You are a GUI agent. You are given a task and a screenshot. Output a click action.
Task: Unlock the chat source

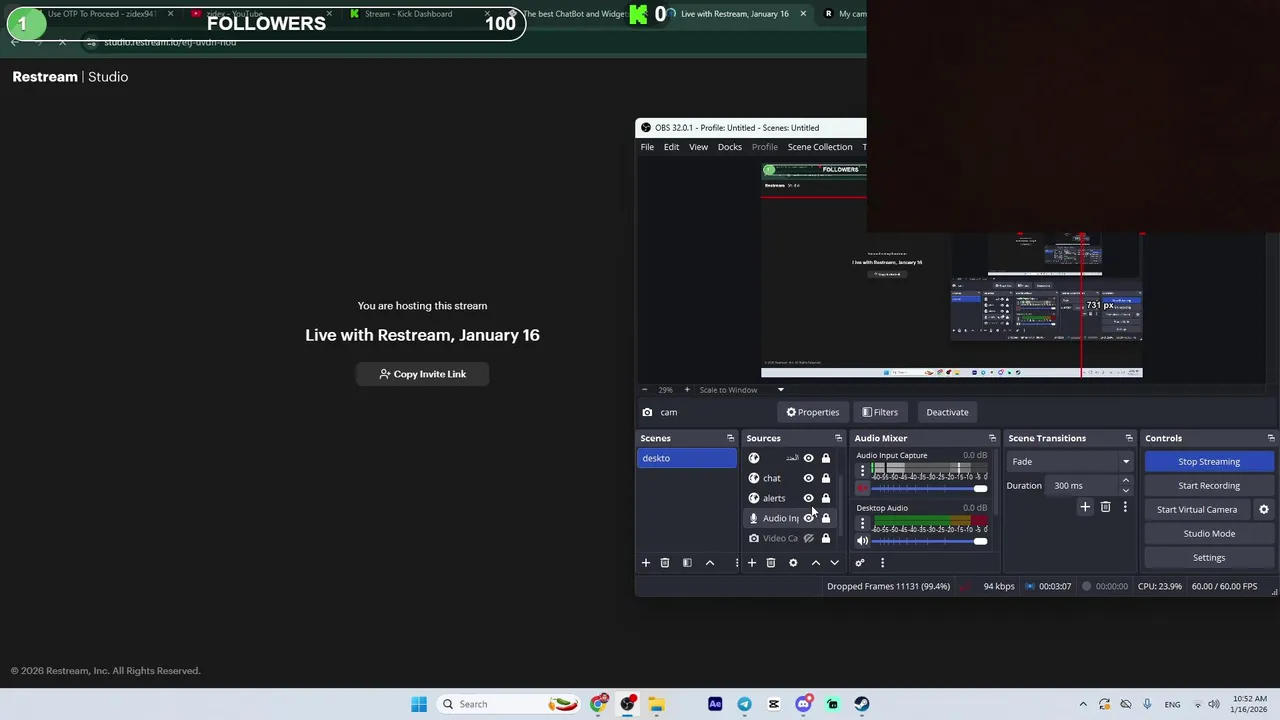click(x=826, y=478)
